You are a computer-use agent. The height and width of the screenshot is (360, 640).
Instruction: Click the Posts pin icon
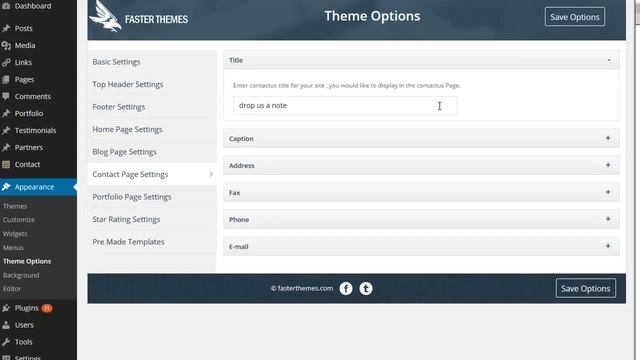6,29
